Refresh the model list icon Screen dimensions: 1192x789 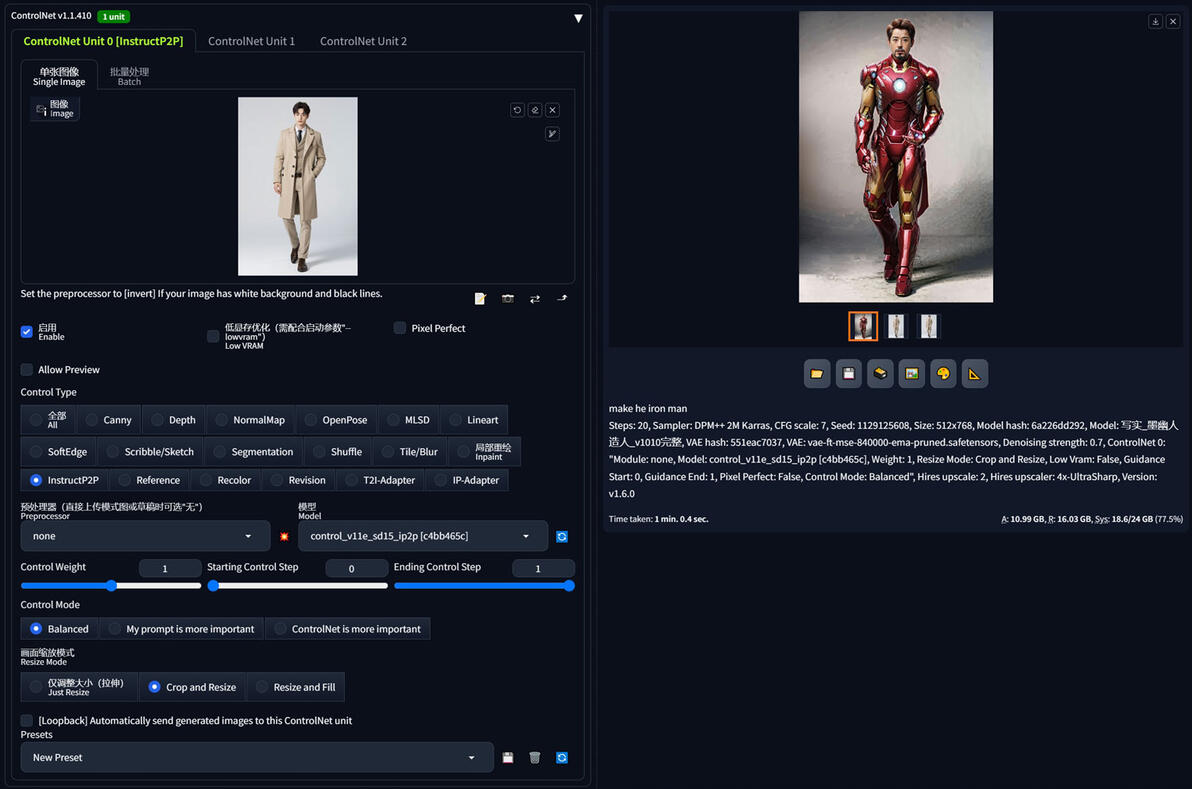coord(562,537)
